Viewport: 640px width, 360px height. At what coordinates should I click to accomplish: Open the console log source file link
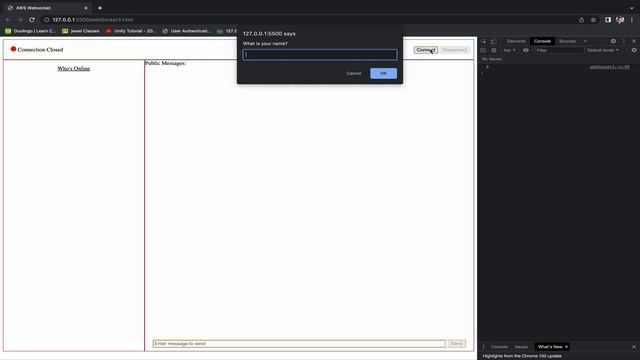tap(609, 67)
